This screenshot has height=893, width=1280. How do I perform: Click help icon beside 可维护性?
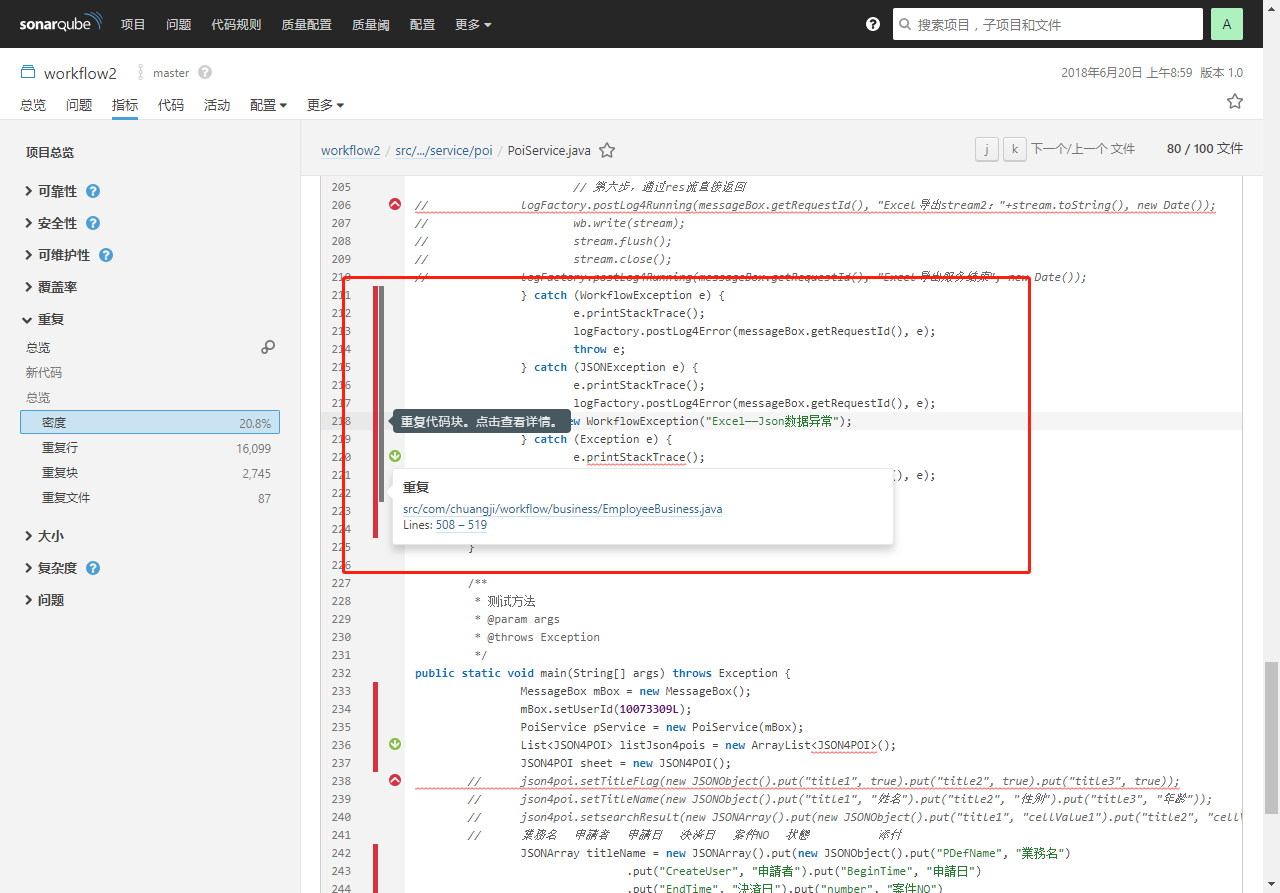[106, 255]
